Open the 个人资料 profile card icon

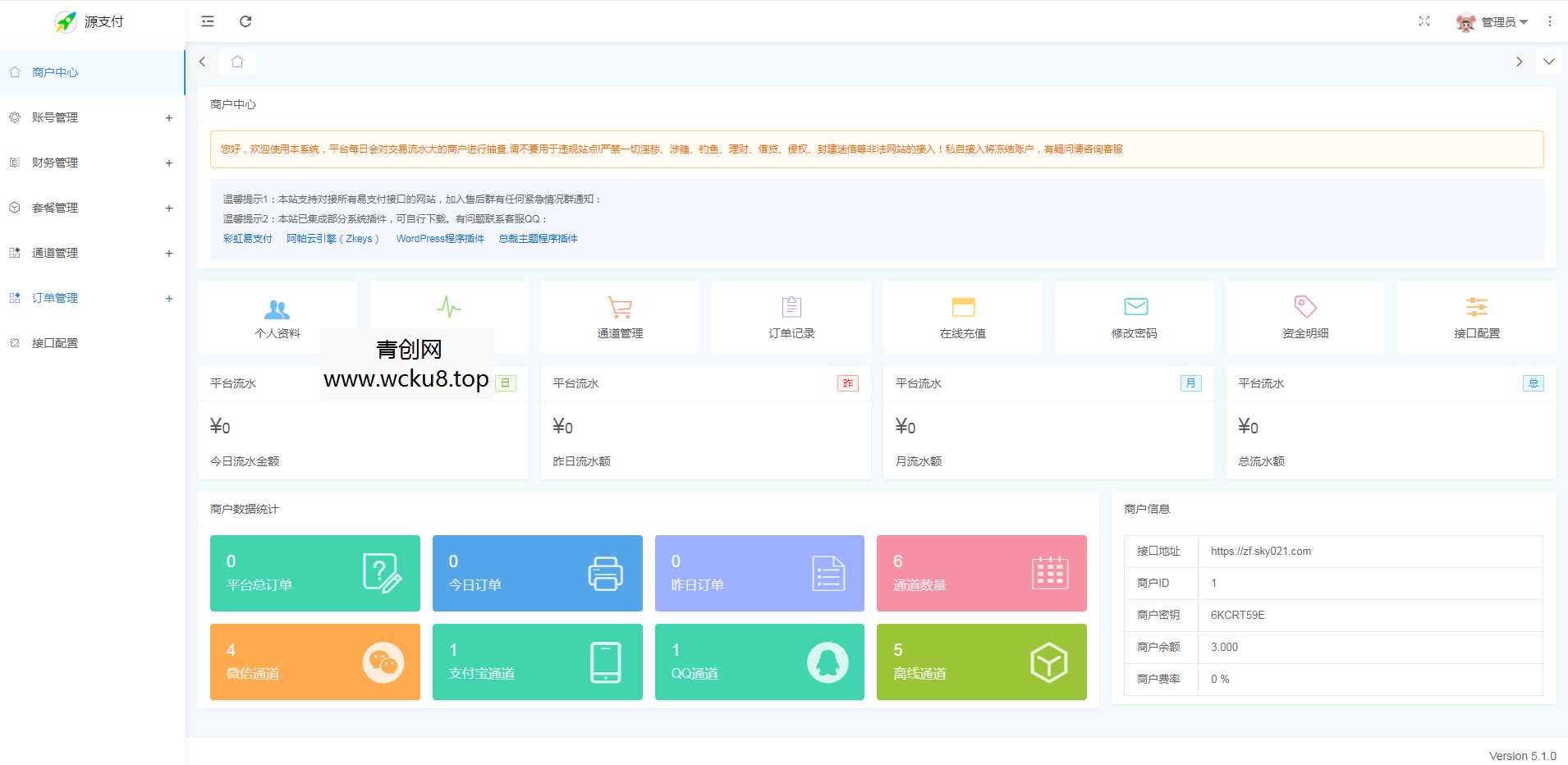coord(277,309)
